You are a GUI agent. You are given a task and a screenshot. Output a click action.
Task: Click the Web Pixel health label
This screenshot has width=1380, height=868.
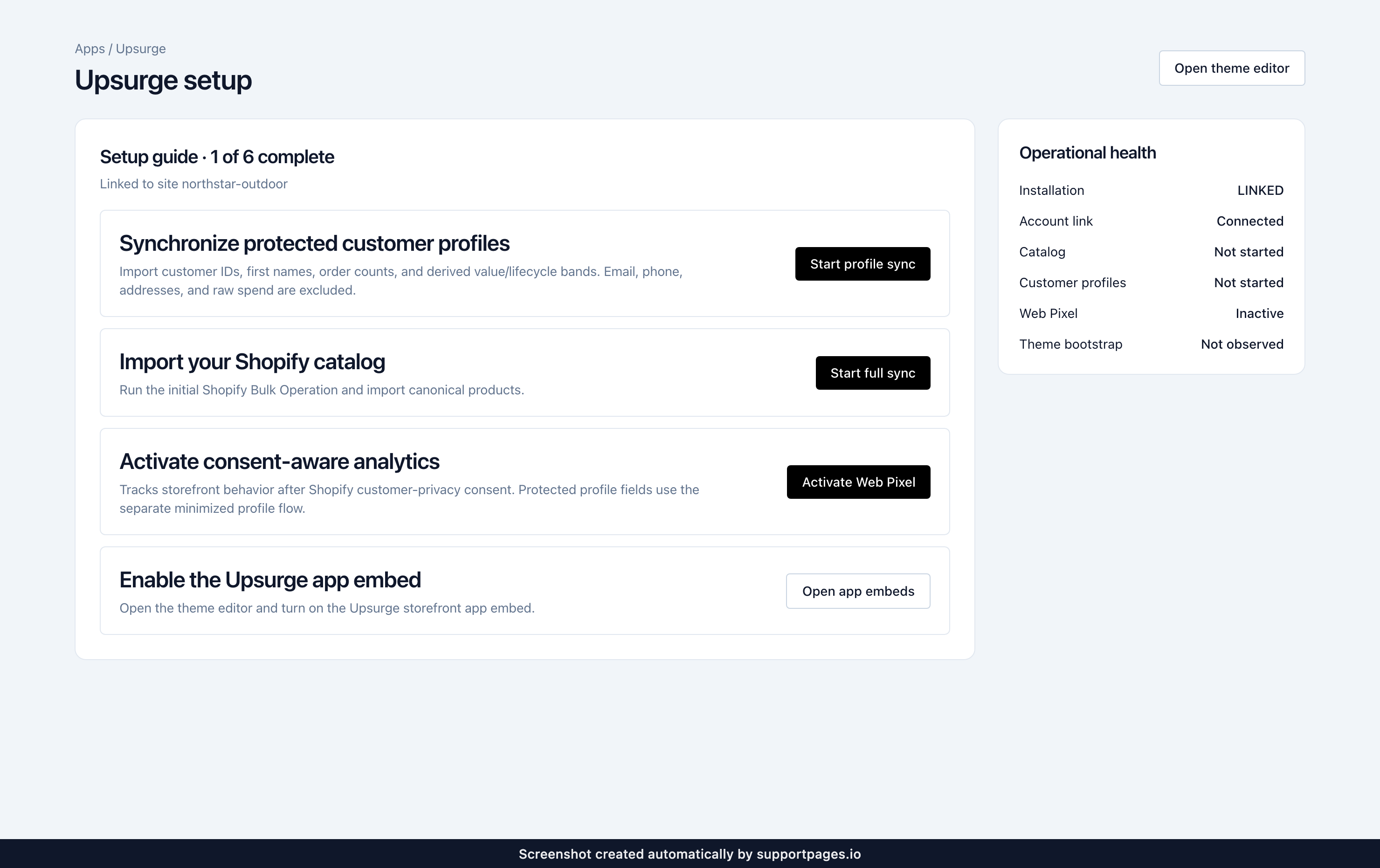pyautogui.click(x=1048, y=313)
